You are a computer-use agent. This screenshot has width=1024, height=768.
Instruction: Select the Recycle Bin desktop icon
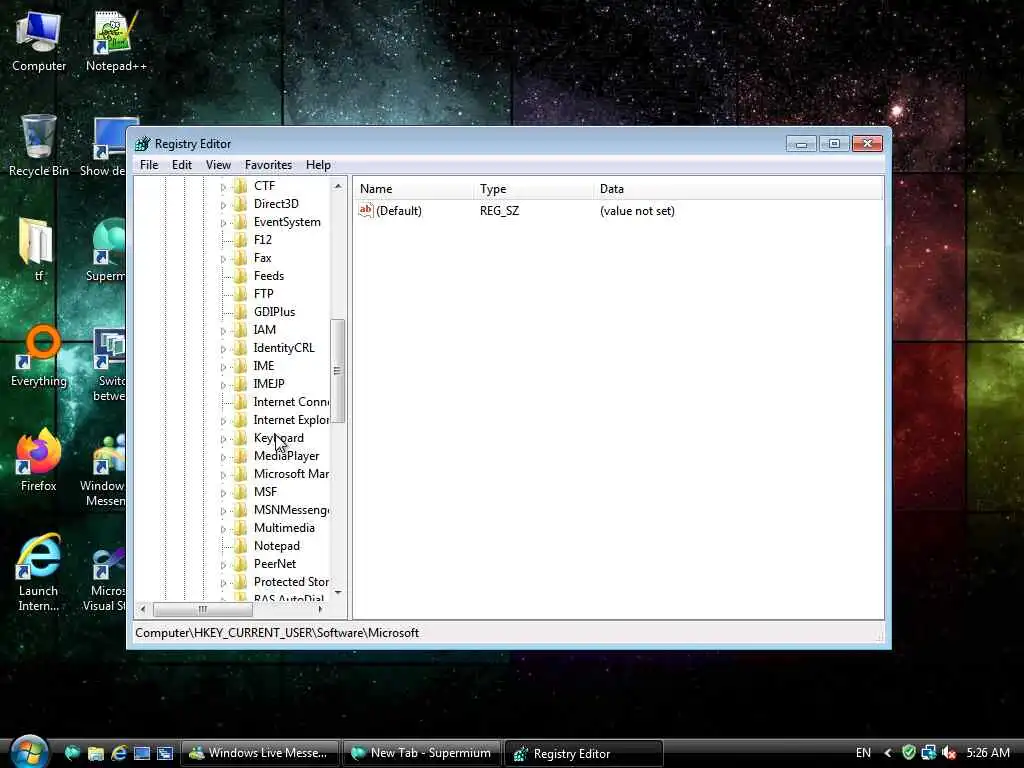pos(39,145)
